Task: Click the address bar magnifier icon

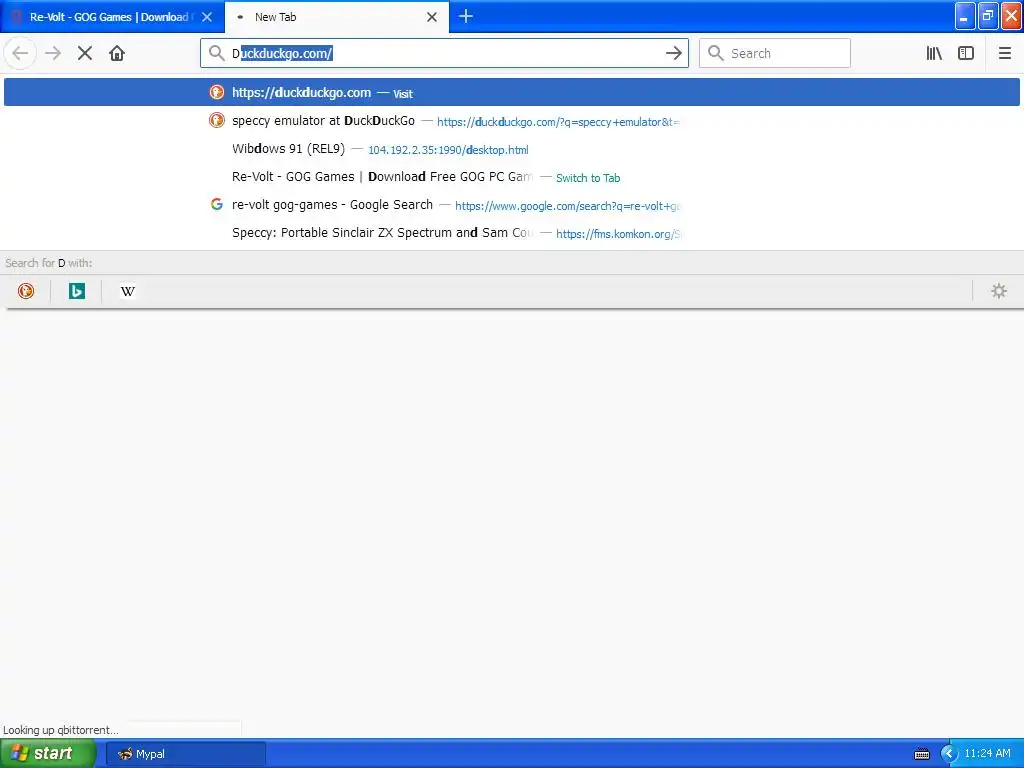Action: click(217, 53)
